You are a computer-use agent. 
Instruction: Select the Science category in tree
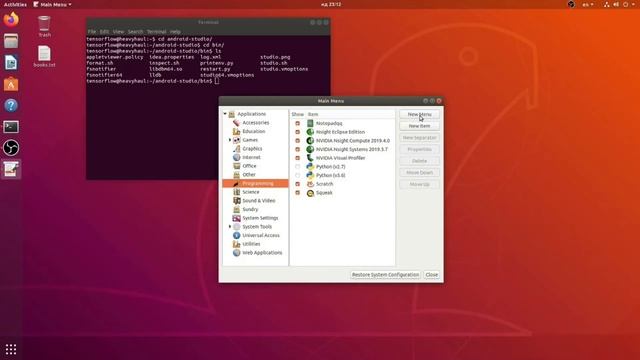tap(251, 192)
